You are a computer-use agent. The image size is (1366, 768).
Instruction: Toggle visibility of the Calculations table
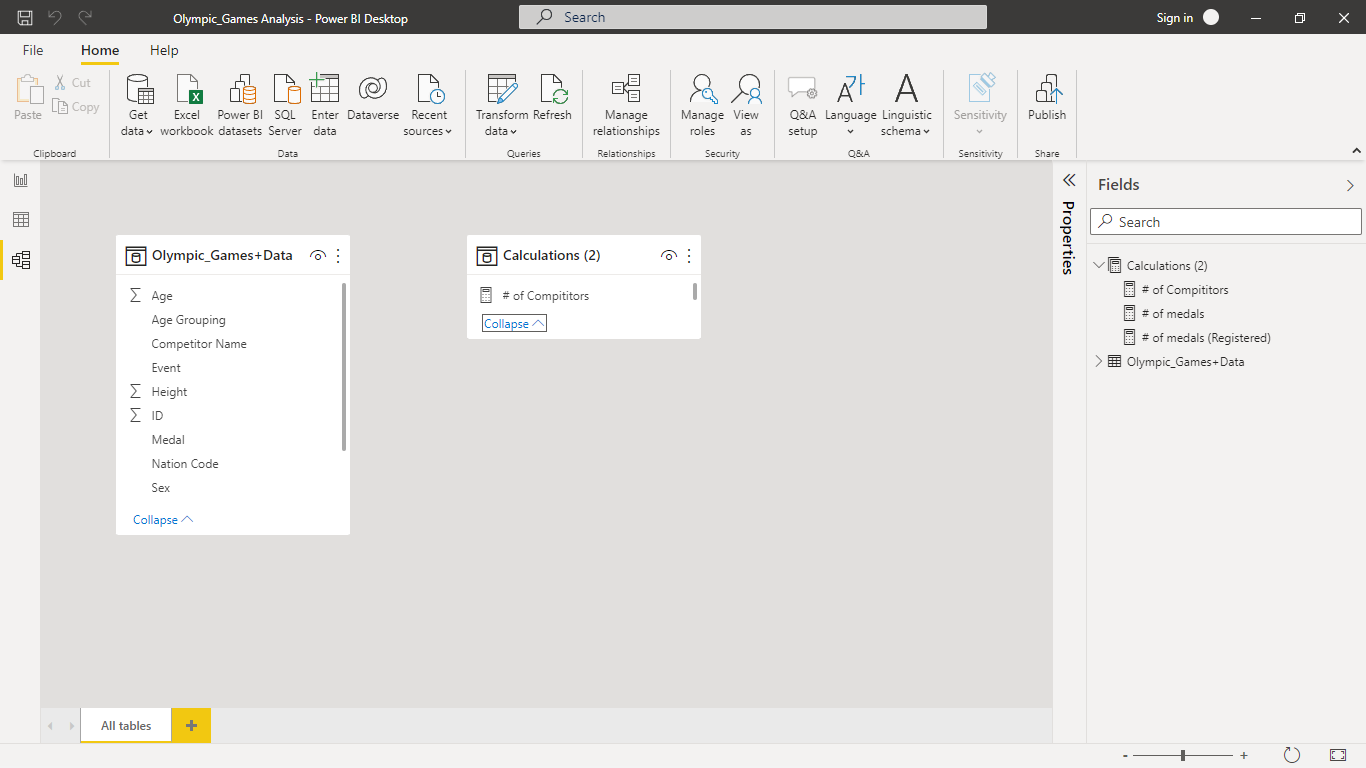(x=668, y=255)
